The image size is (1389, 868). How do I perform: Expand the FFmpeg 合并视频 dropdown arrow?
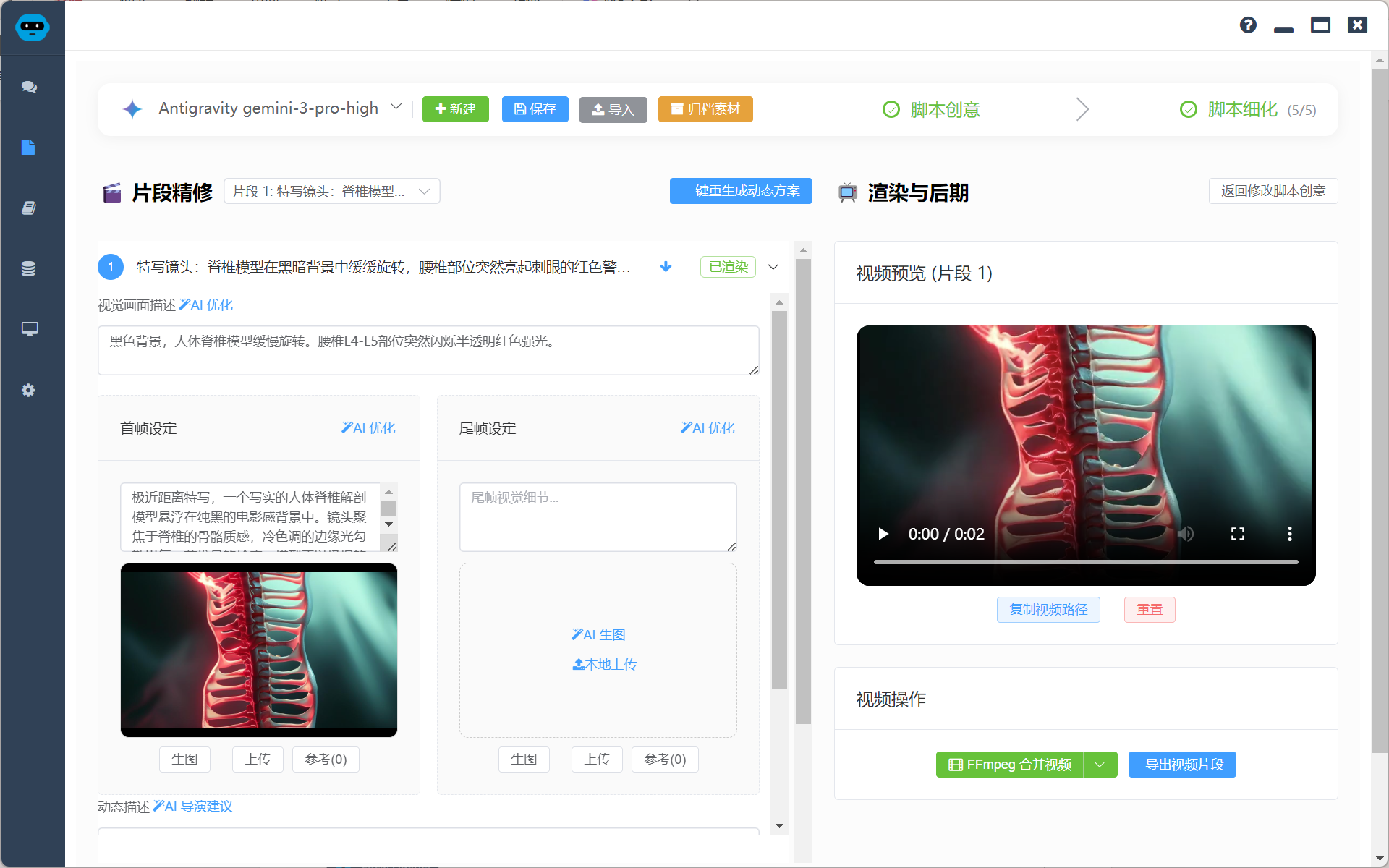point(1099,765)
